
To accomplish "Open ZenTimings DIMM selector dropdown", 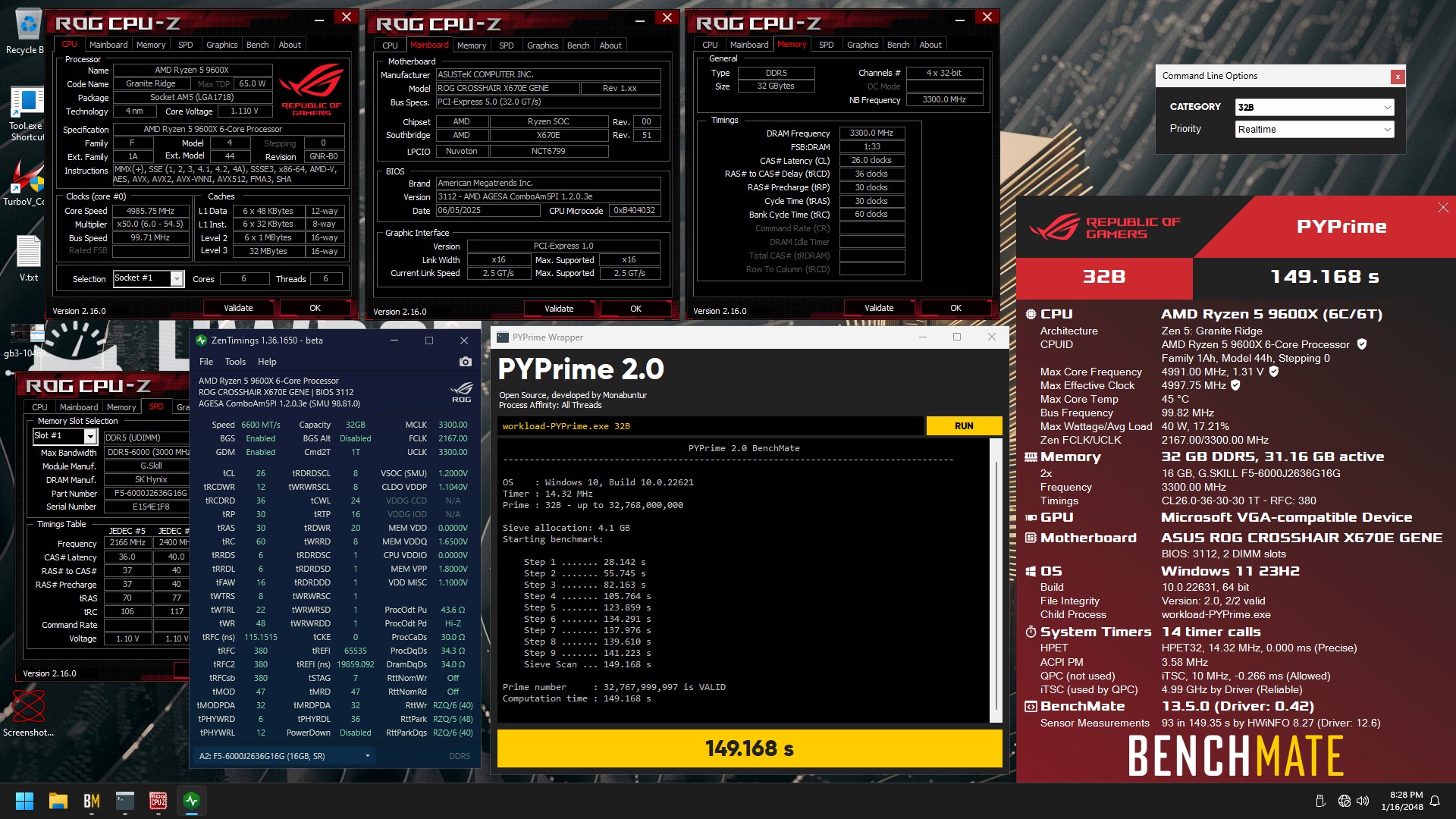I will pyautogui.click(x=284, y=756).
